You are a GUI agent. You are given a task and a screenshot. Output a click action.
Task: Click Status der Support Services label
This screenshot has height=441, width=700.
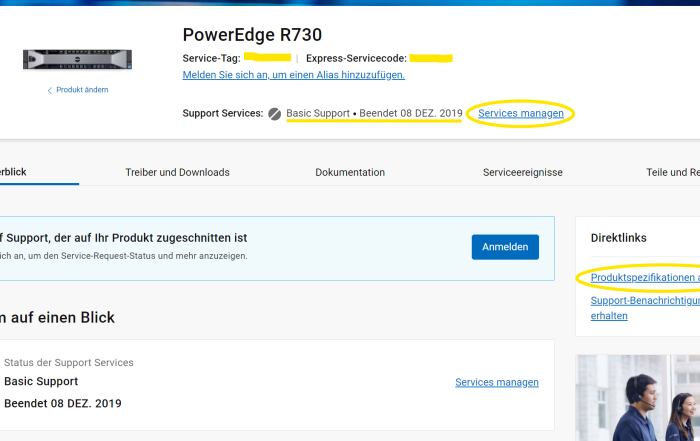point(69,362)
